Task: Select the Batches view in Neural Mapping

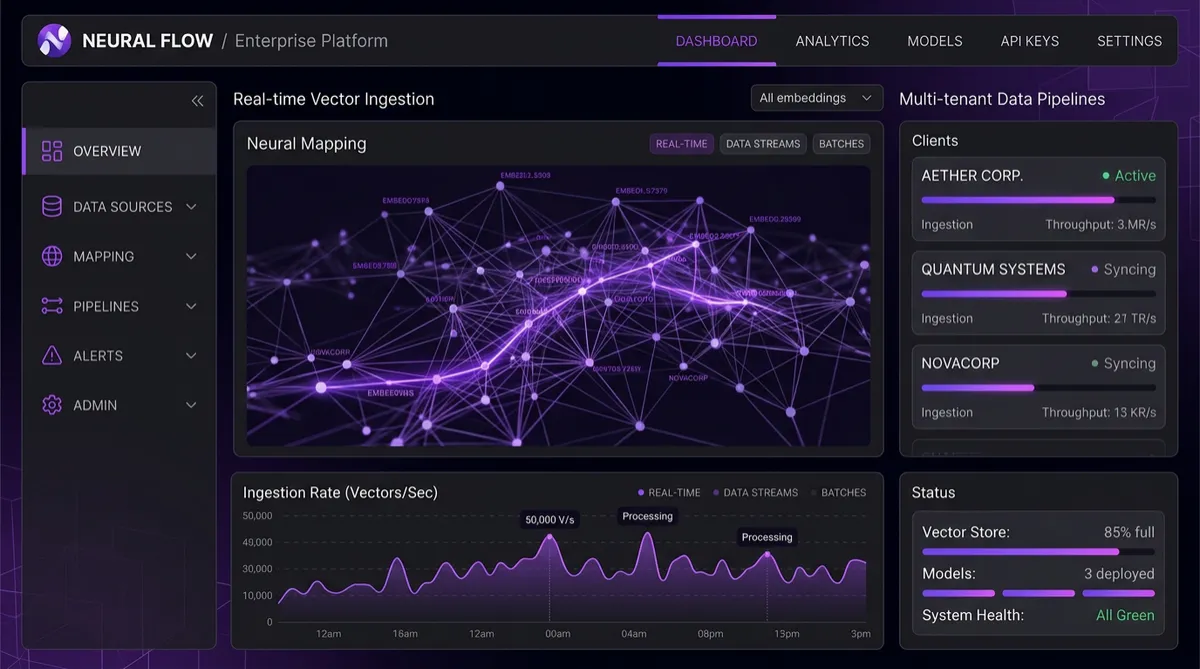Action: click(841, 144)
